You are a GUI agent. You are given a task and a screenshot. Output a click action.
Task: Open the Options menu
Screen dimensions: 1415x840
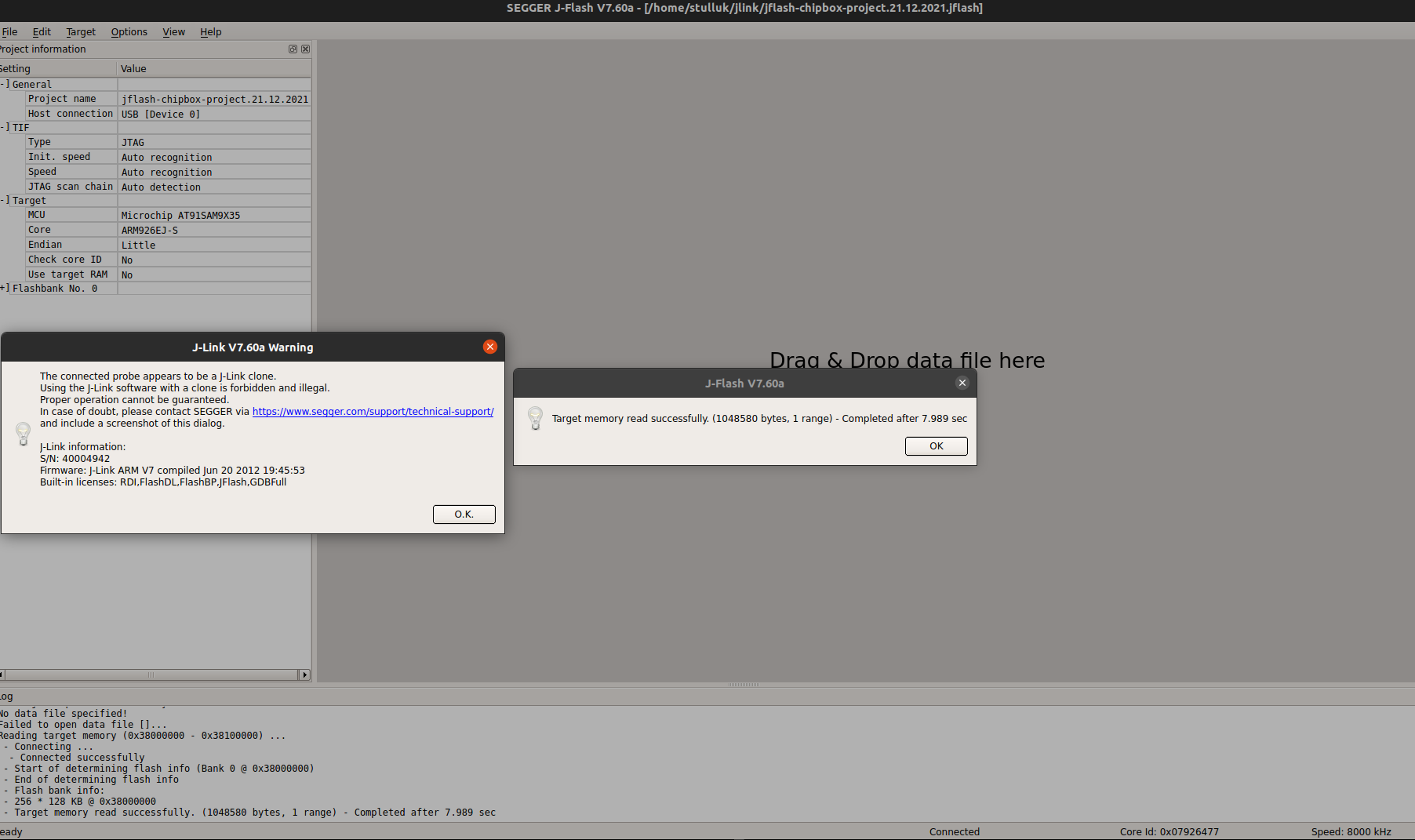pos(129,32)
